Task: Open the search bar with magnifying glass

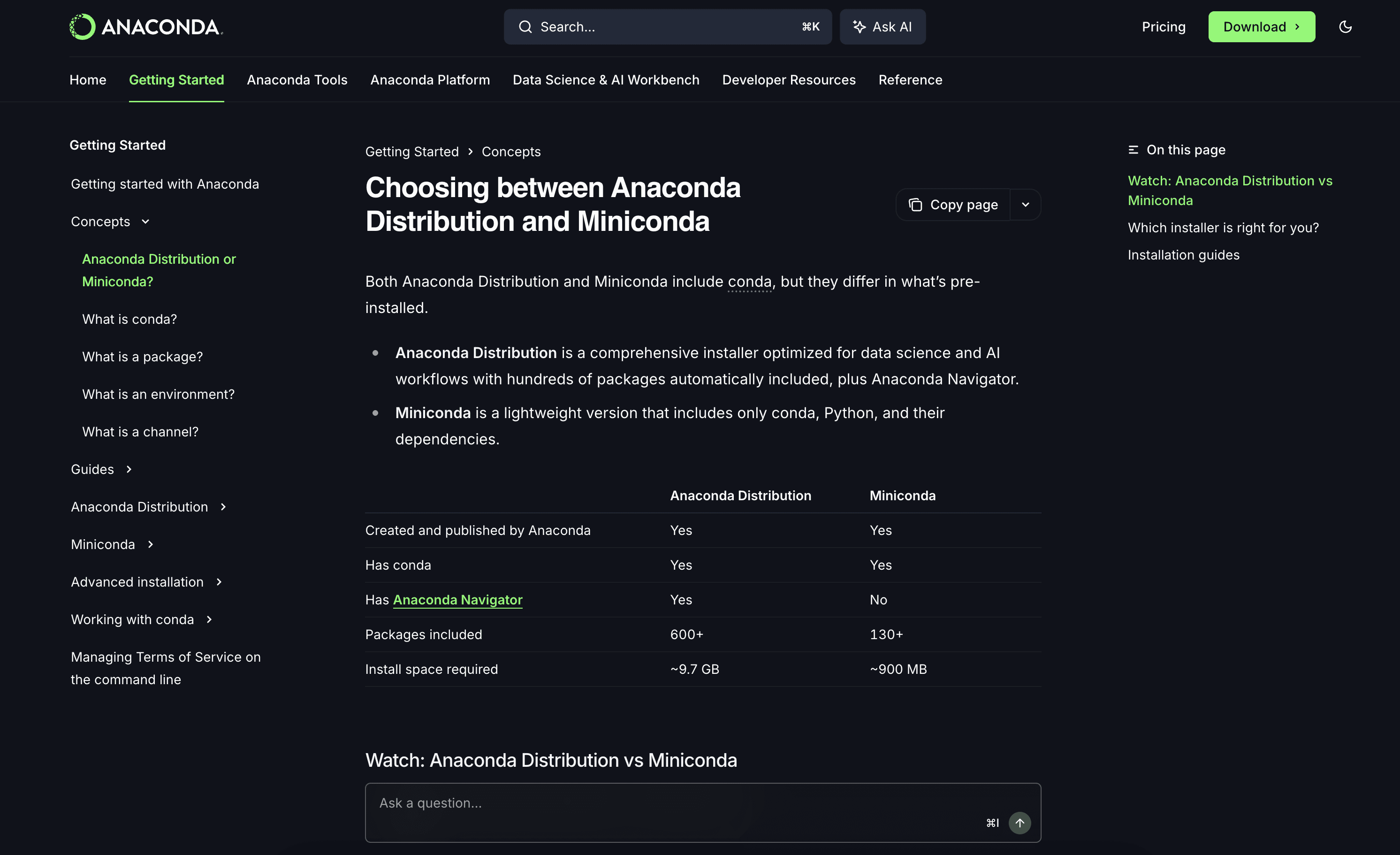Action: (x=525, y=26)
